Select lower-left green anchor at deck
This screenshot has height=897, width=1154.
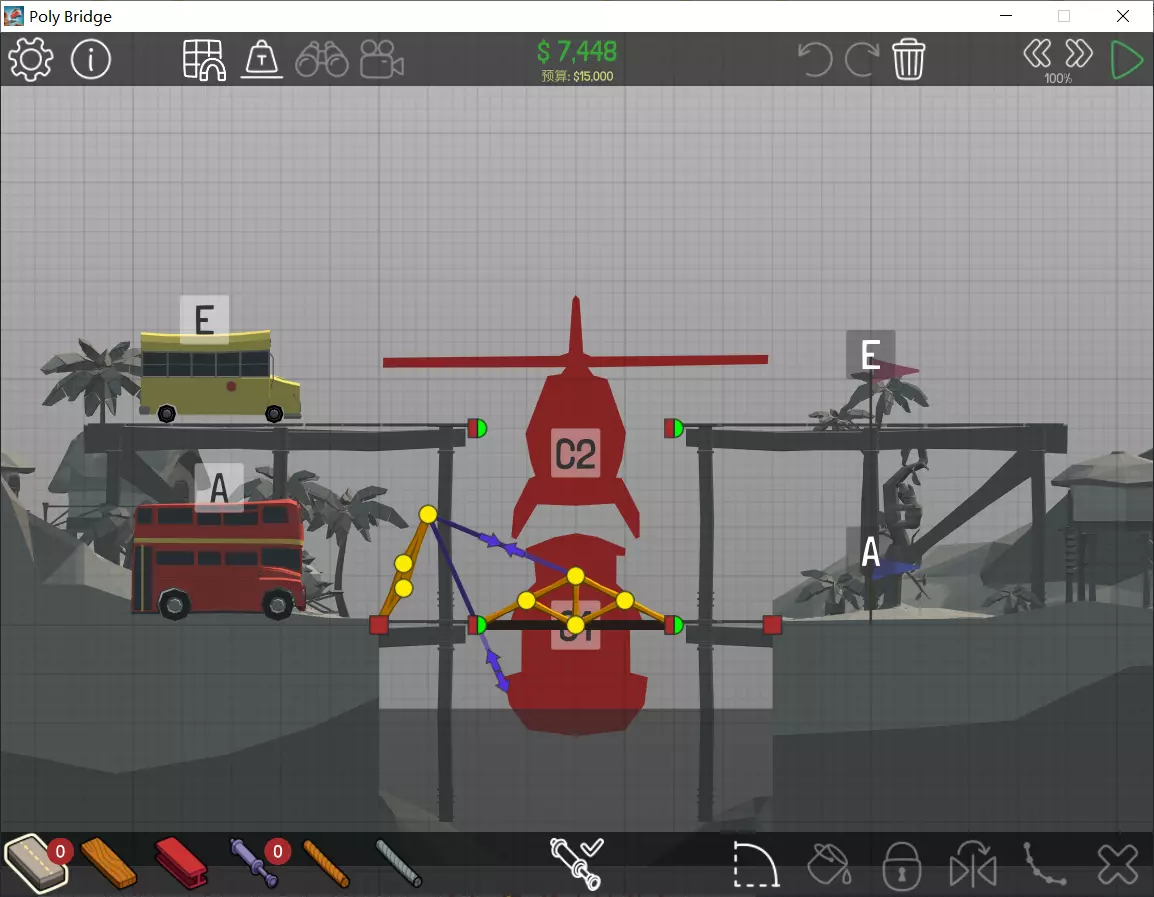pos(478,625)
